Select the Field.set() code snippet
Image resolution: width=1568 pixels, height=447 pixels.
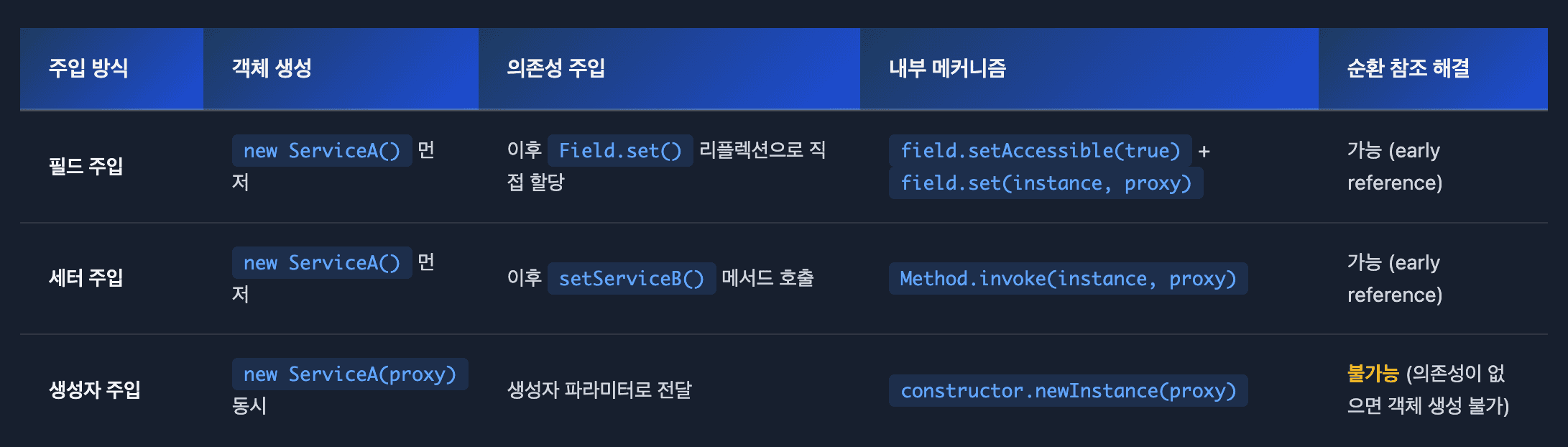point(619,151)
